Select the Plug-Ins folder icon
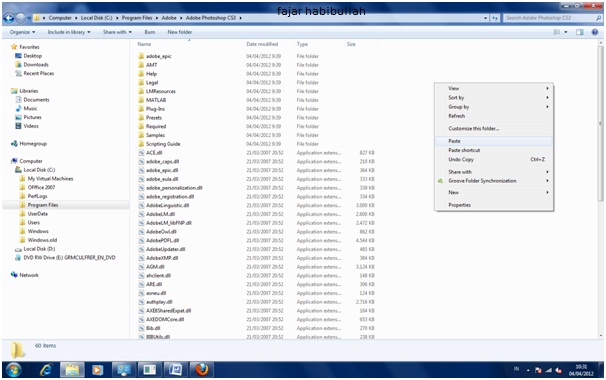 141,109
